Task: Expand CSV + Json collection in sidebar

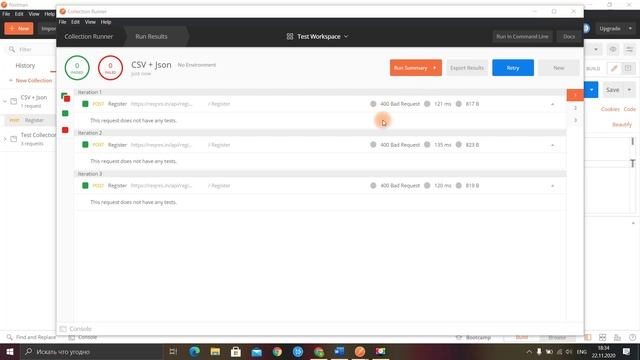Action: [5, 101]
